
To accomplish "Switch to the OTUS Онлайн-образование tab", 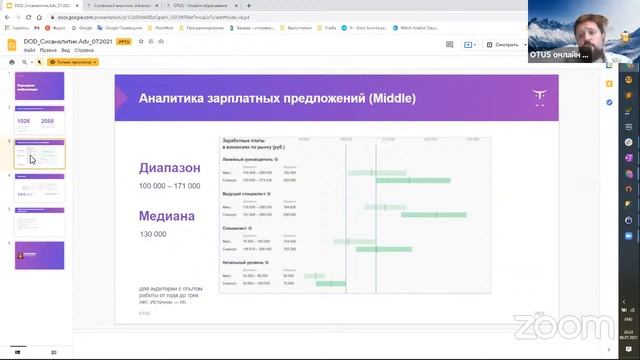I will [201, 6].
